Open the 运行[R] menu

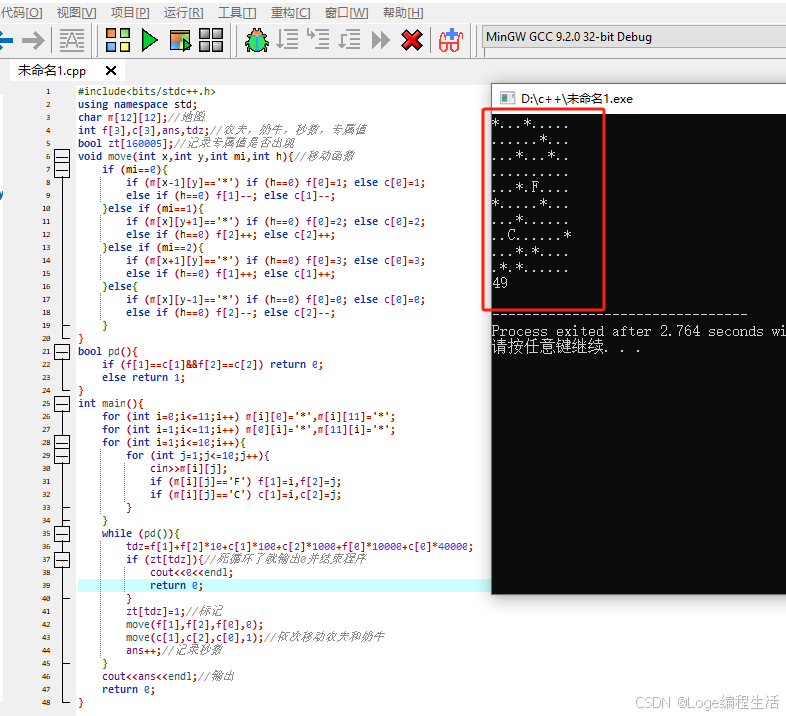pos(183,13)
